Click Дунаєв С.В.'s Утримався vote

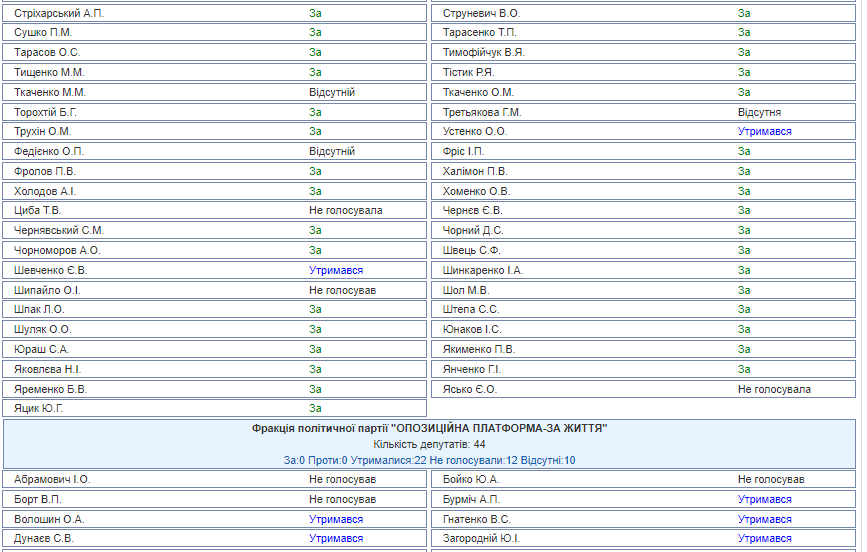tap(335, 539)
